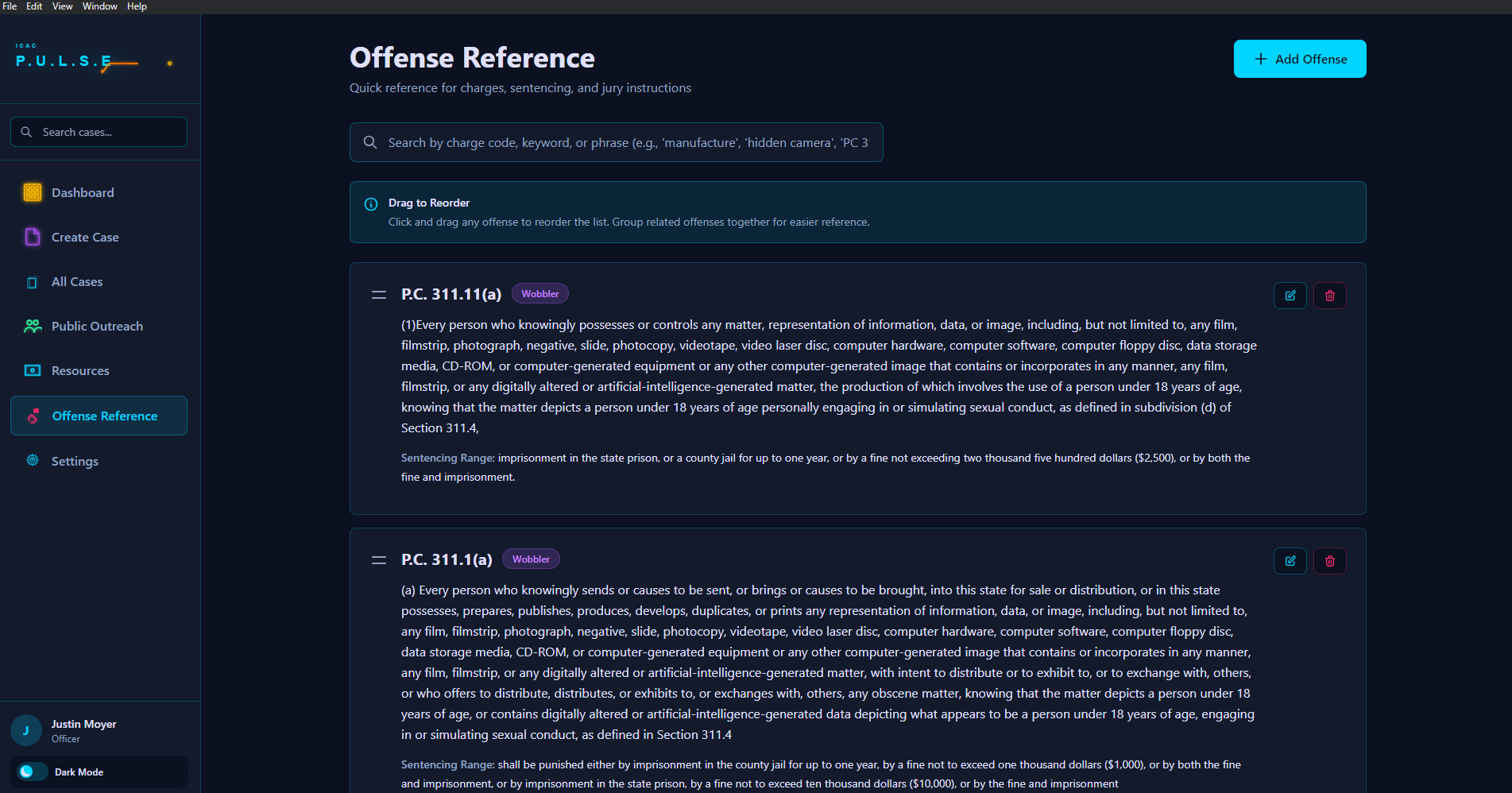This screenshot has height=793, width=1512.
Task: Open the Help menu
Action: [137, 6]
